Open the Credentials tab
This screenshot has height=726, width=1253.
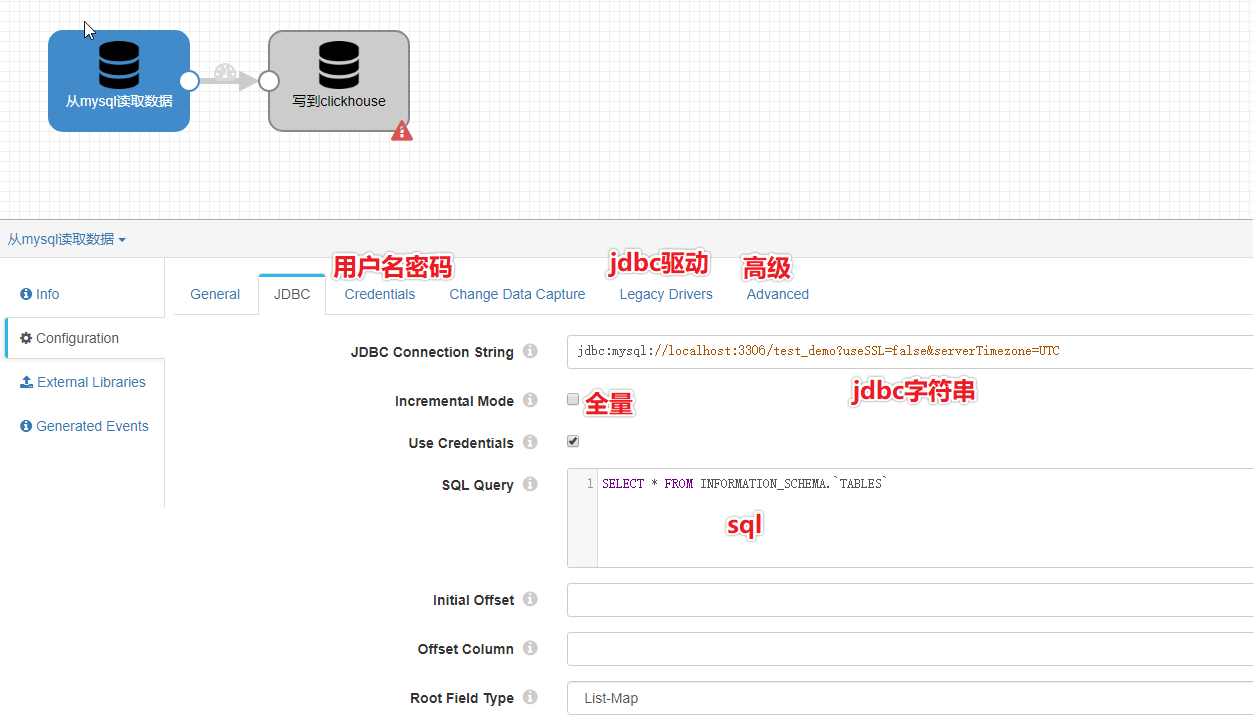380,294
